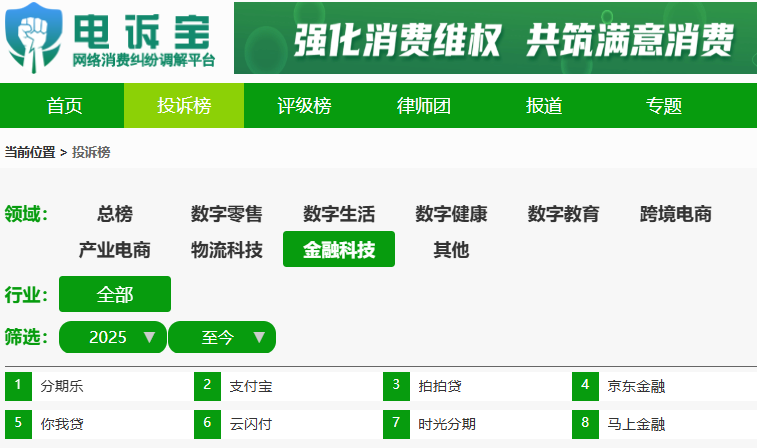Open the 评级榜 nav tab
The image size is (757, 448).
pos(304,106)
